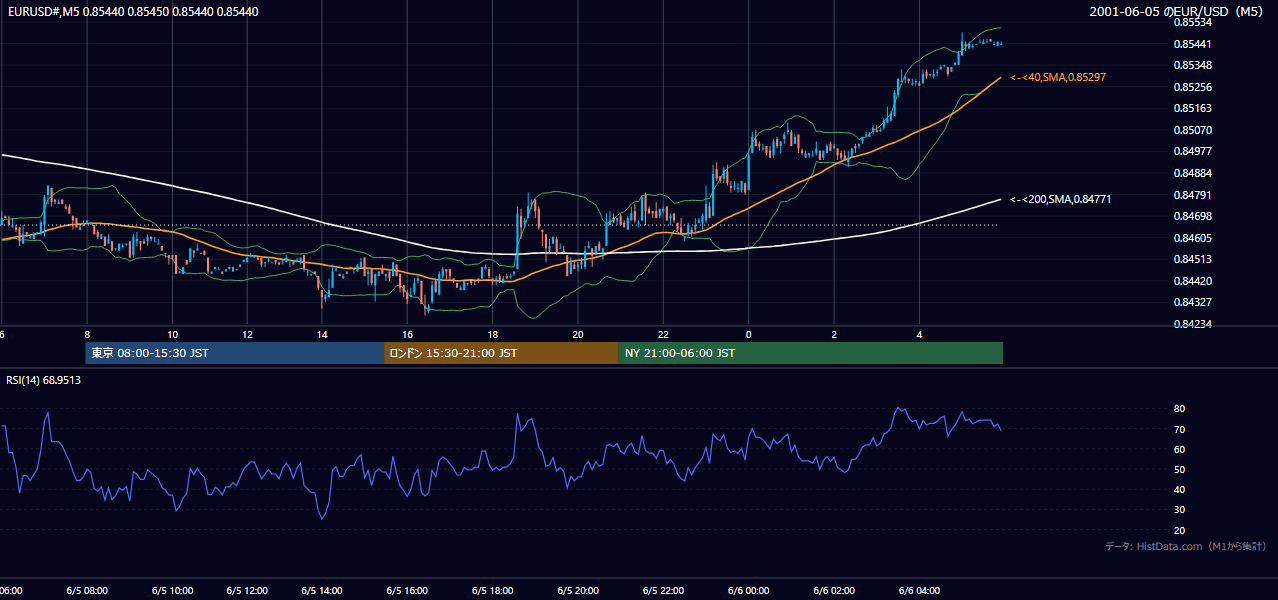Click the データ: HistData.com source credit
This screenshot has width=1278, height=600.
tap(1186, 546)
